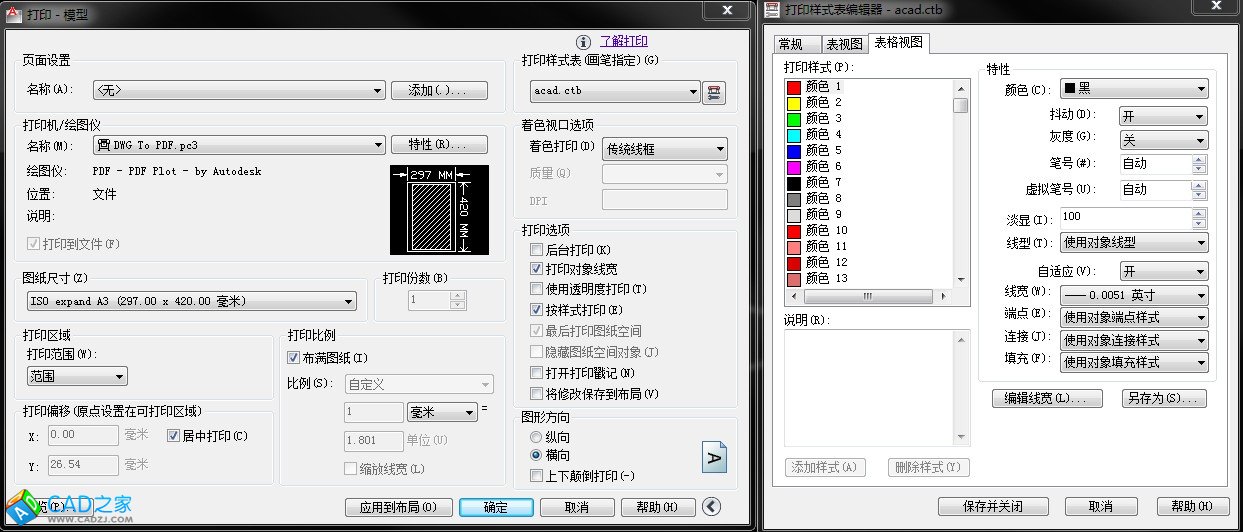Open the 了解打印 link
Viewport: 1243px width, 532px height.
(623, 41)
